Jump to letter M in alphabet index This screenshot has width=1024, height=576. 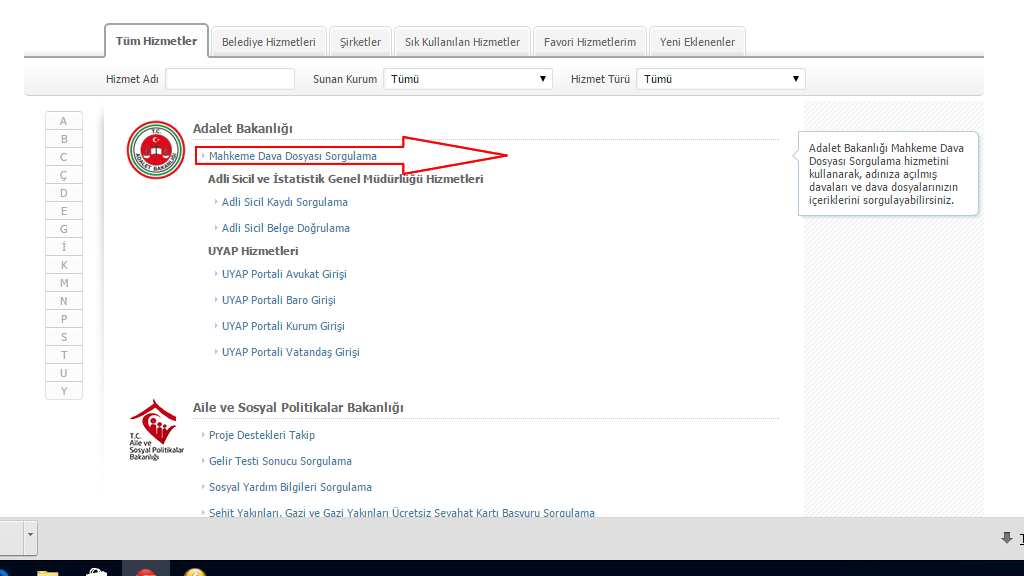63,283
